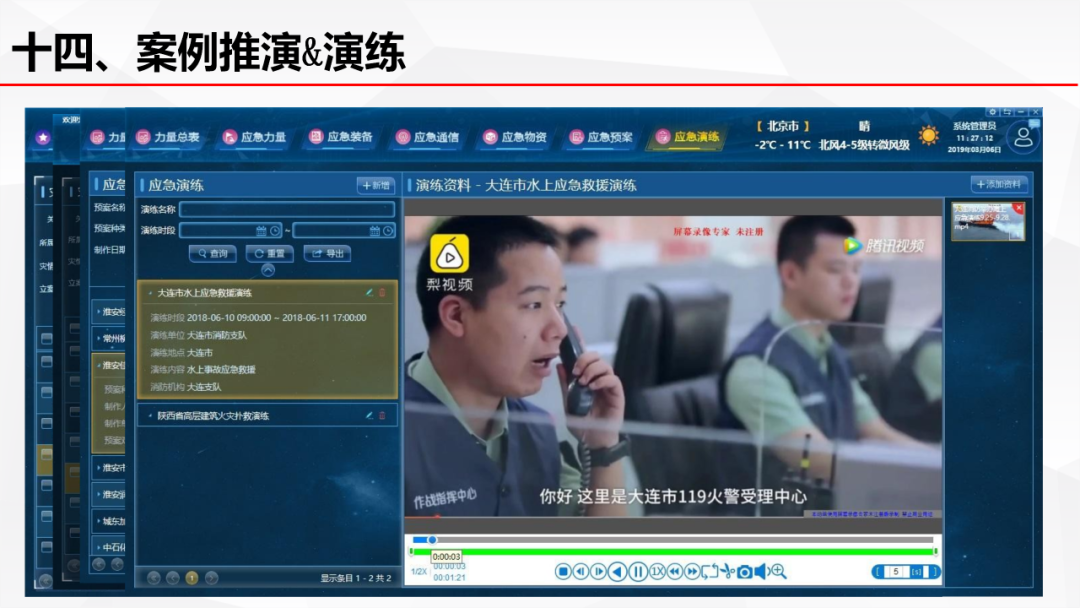Screen dimensions: 1080x608
Task: Open the mp4 video thumbnail
Action: coord(988,221)
